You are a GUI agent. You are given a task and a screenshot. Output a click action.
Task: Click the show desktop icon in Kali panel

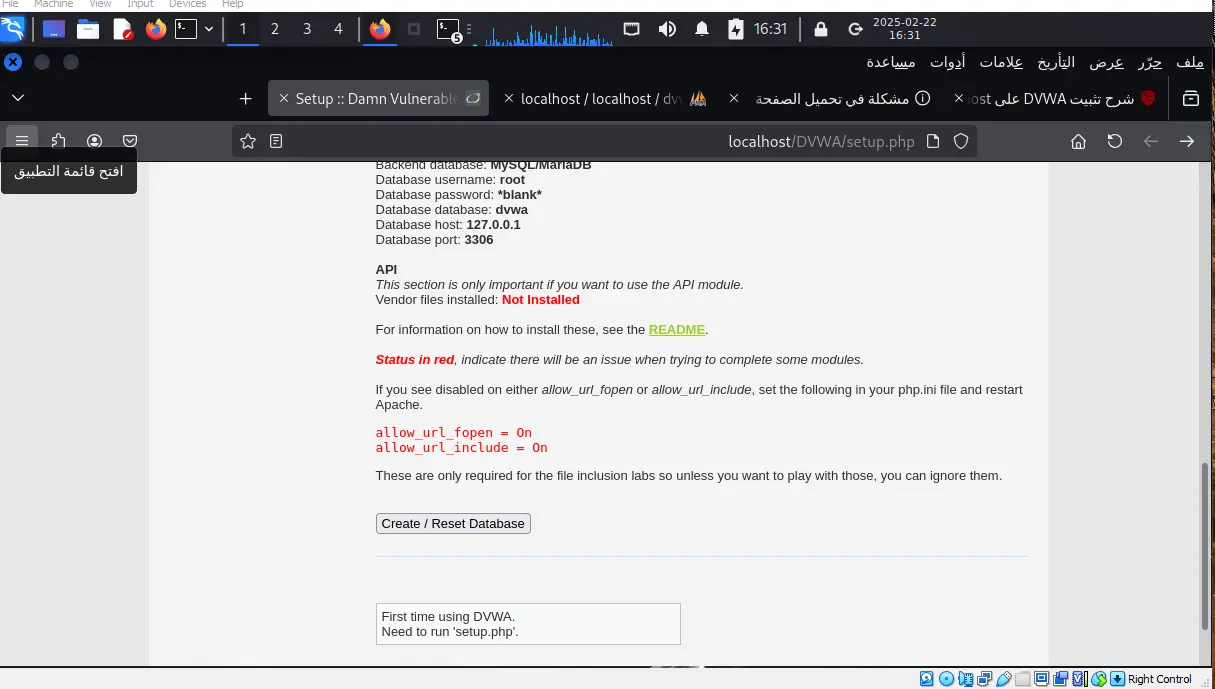pyautogui.click(x=54, y=29)
